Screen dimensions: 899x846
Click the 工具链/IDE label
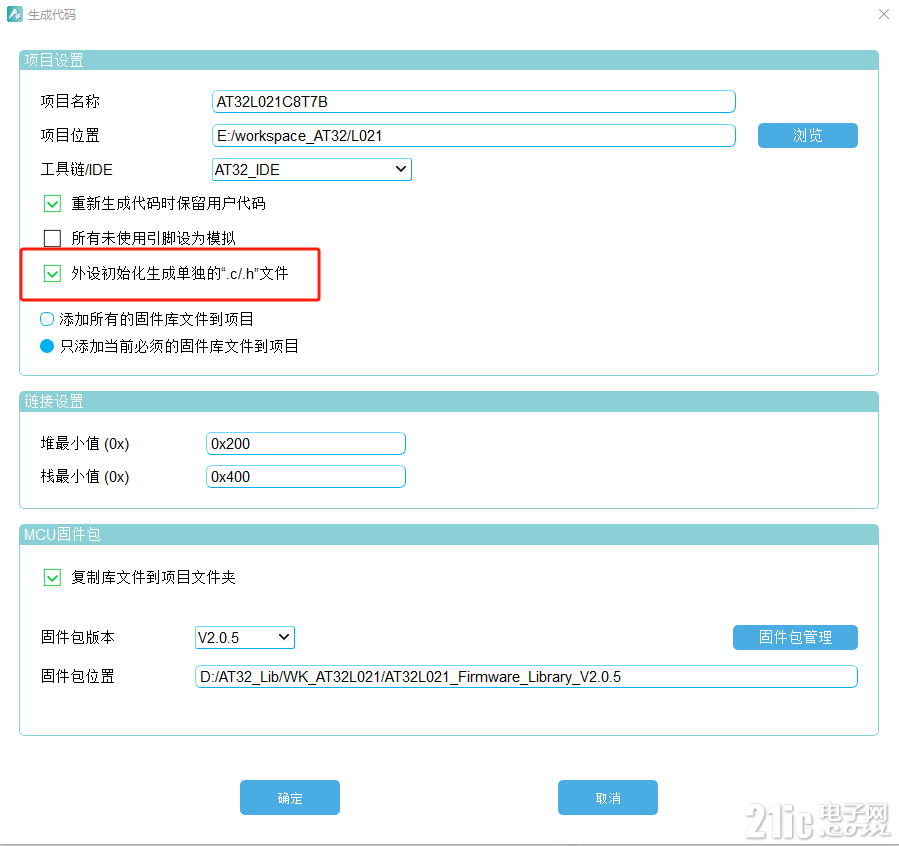[76, 170]
